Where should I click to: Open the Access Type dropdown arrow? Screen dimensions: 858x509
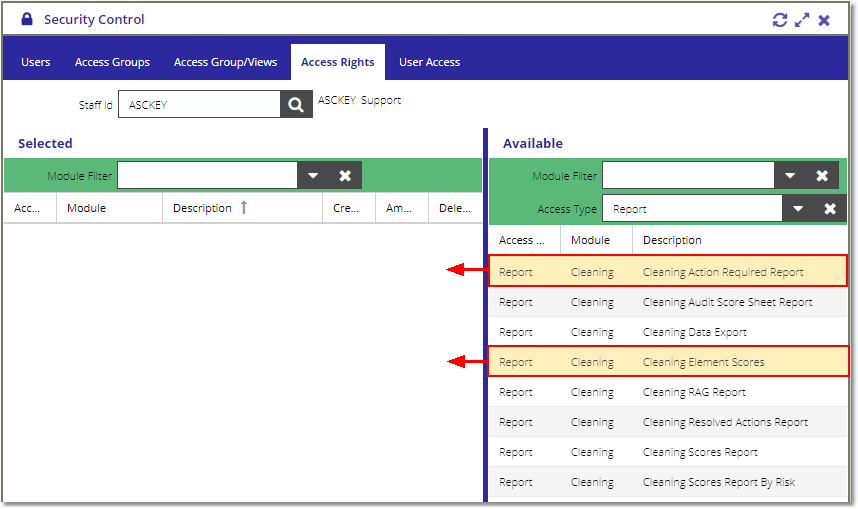[x=798, y=209]
